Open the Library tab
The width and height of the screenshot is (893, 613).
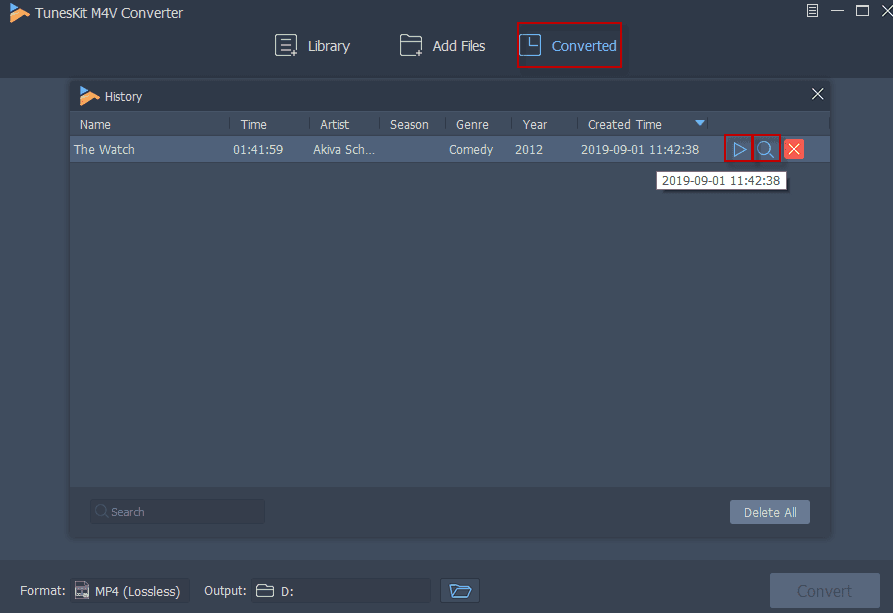click(312, 46)
